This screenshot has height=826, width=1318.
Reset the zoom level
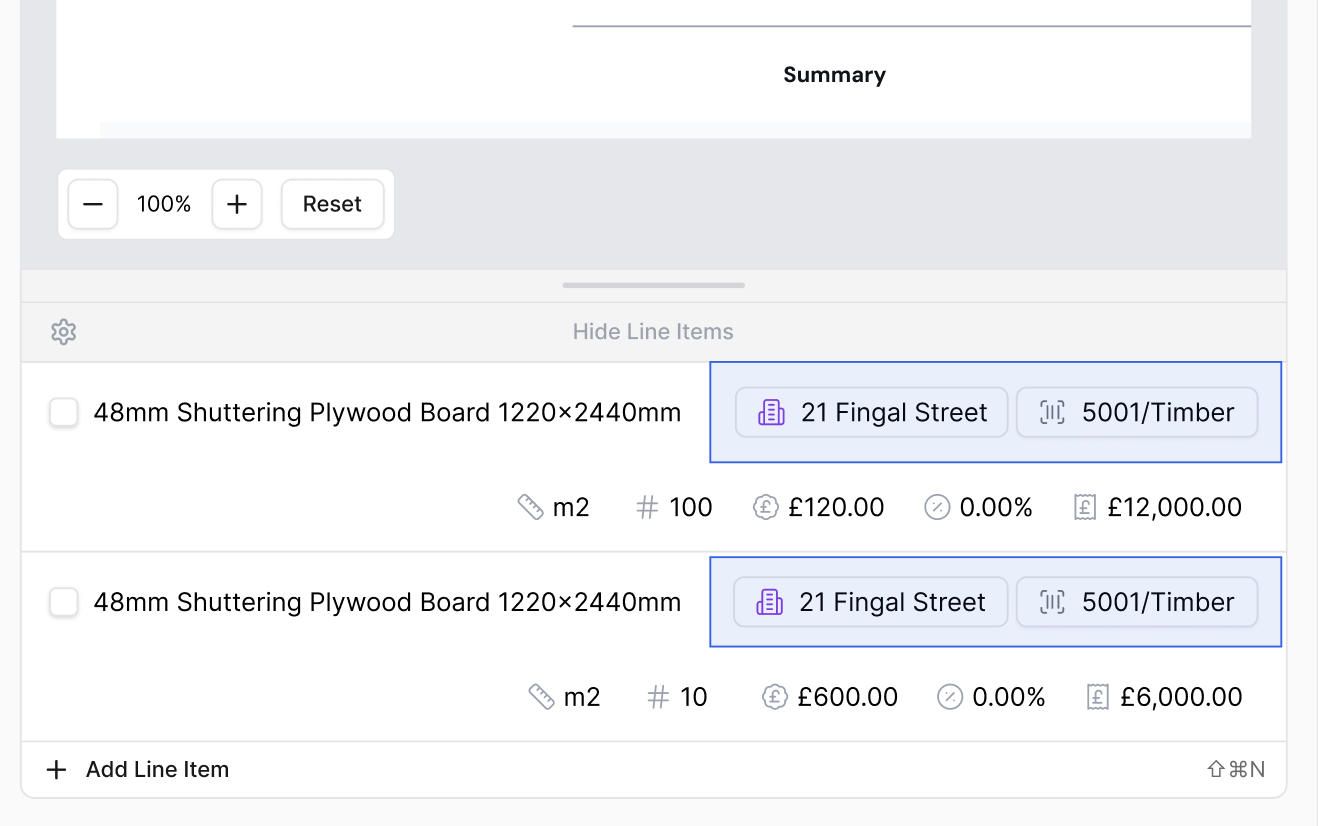[332, 205]
